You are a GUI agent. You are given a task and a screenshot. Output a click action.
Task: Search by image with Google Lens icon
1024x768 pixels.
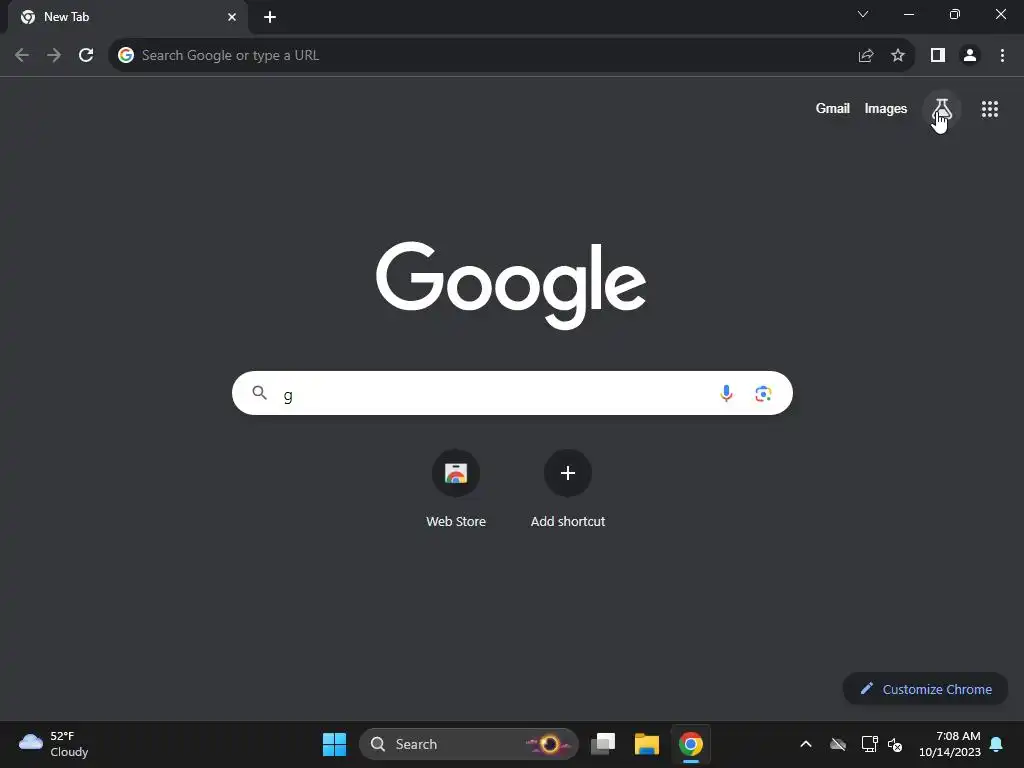[763, 393]
